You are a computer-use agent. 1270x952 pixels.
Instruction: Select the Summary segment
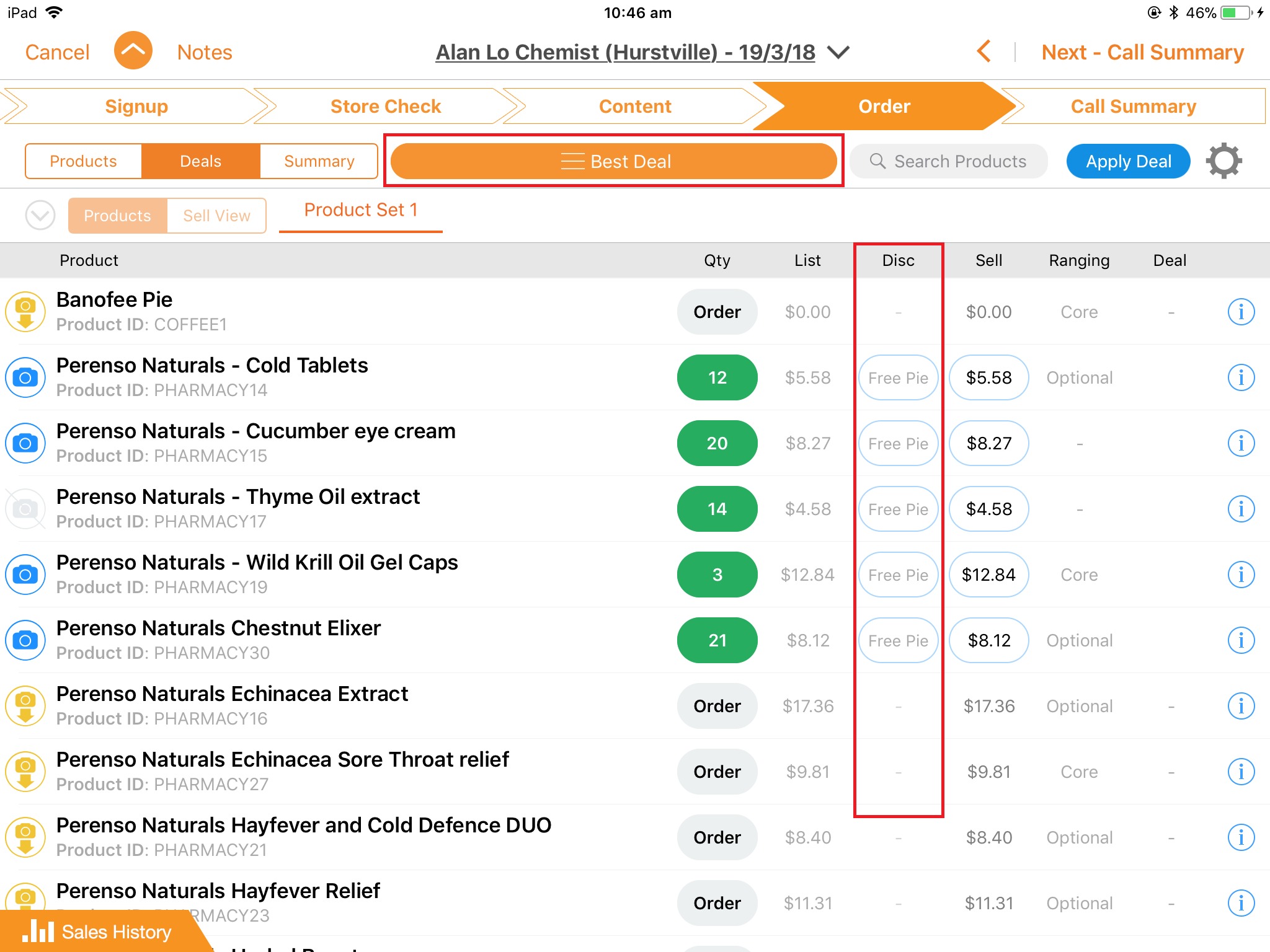pos(319,161)
